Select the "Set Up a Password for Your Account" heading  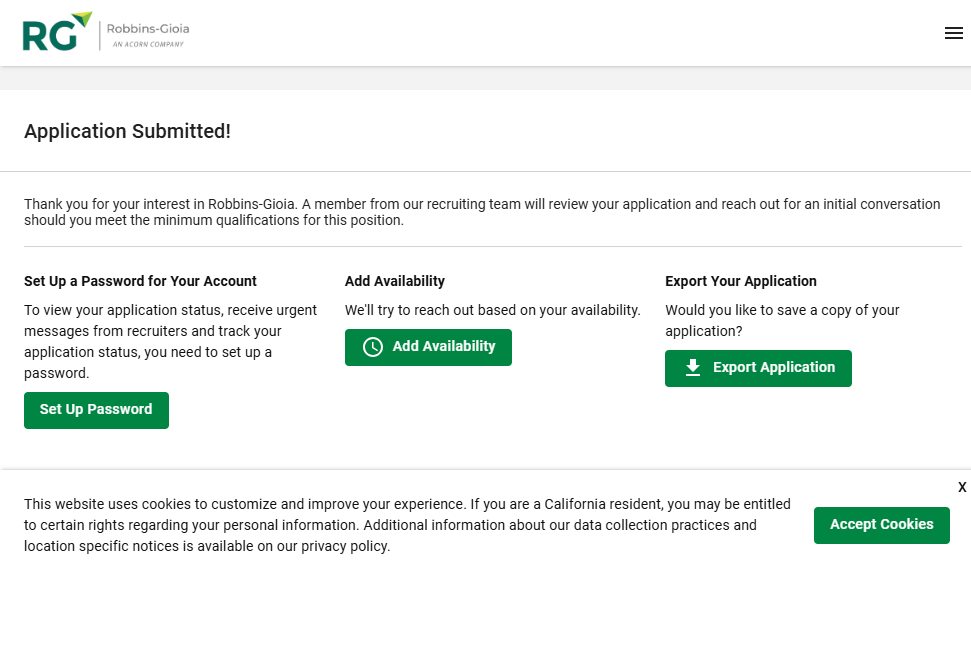140,281
